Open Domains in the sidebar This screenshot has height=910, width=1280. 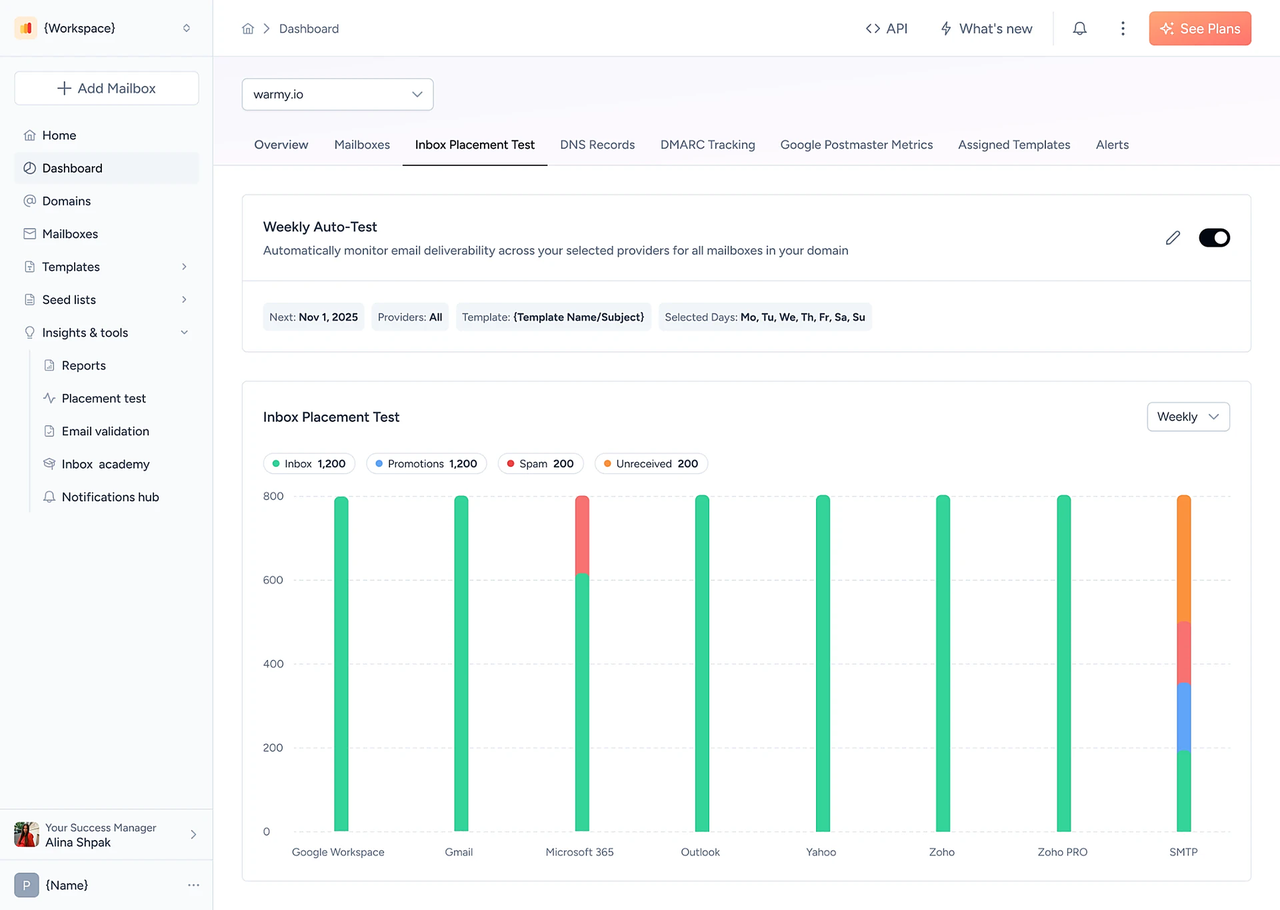coord(107,201)
